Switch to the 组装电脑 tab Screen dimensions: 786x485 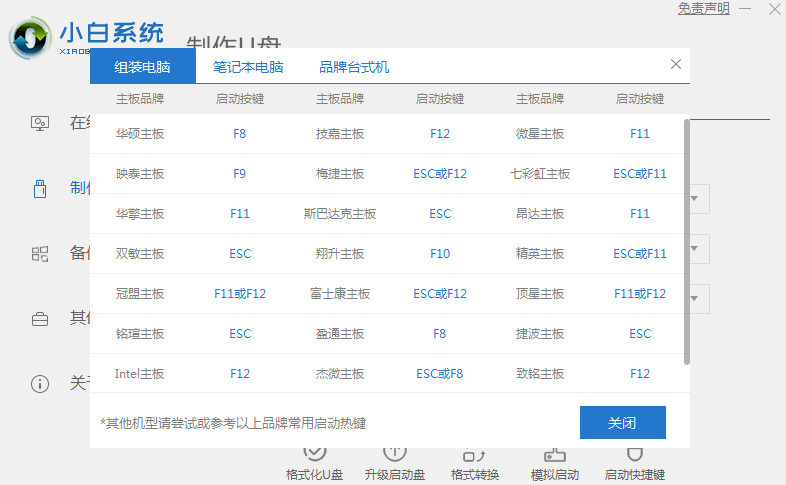142,68
